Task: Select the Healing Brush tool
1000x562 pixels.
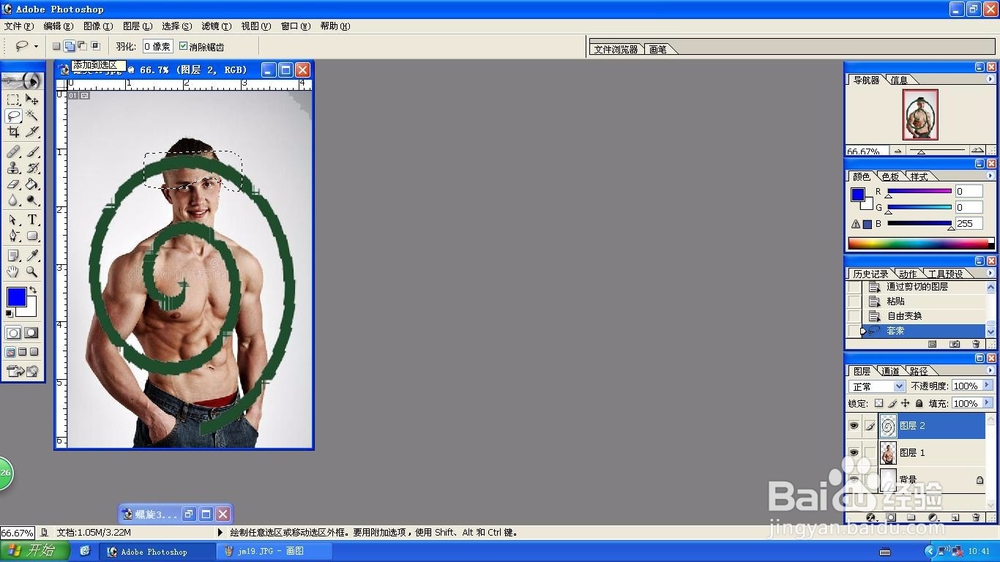Action: 13,152
